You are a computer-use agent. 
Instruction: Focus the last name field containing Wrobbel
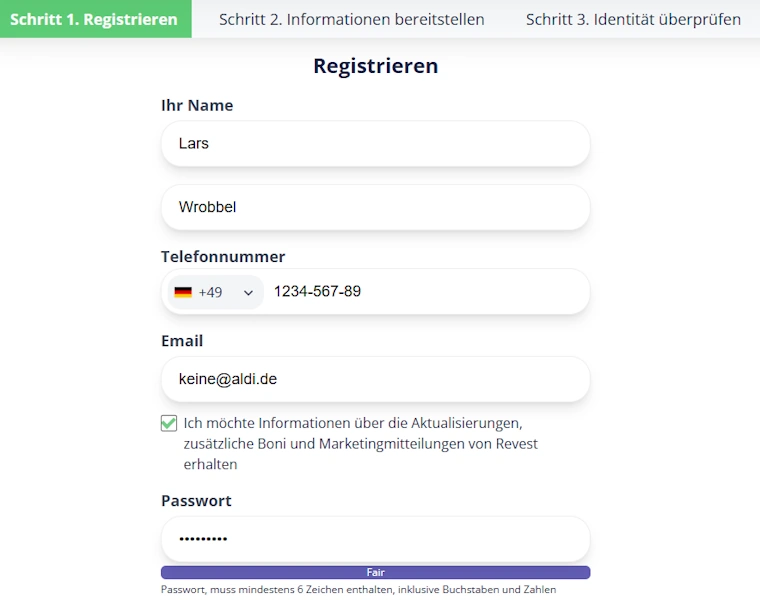click(375, 207)
